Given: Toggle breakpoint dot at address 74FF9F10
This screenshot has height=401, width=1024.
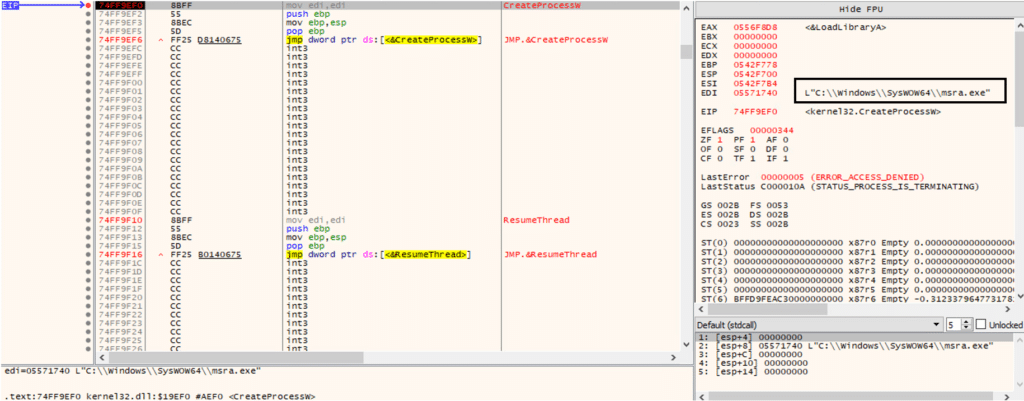Looking at the screenshot, I should [x=88, y=220].
